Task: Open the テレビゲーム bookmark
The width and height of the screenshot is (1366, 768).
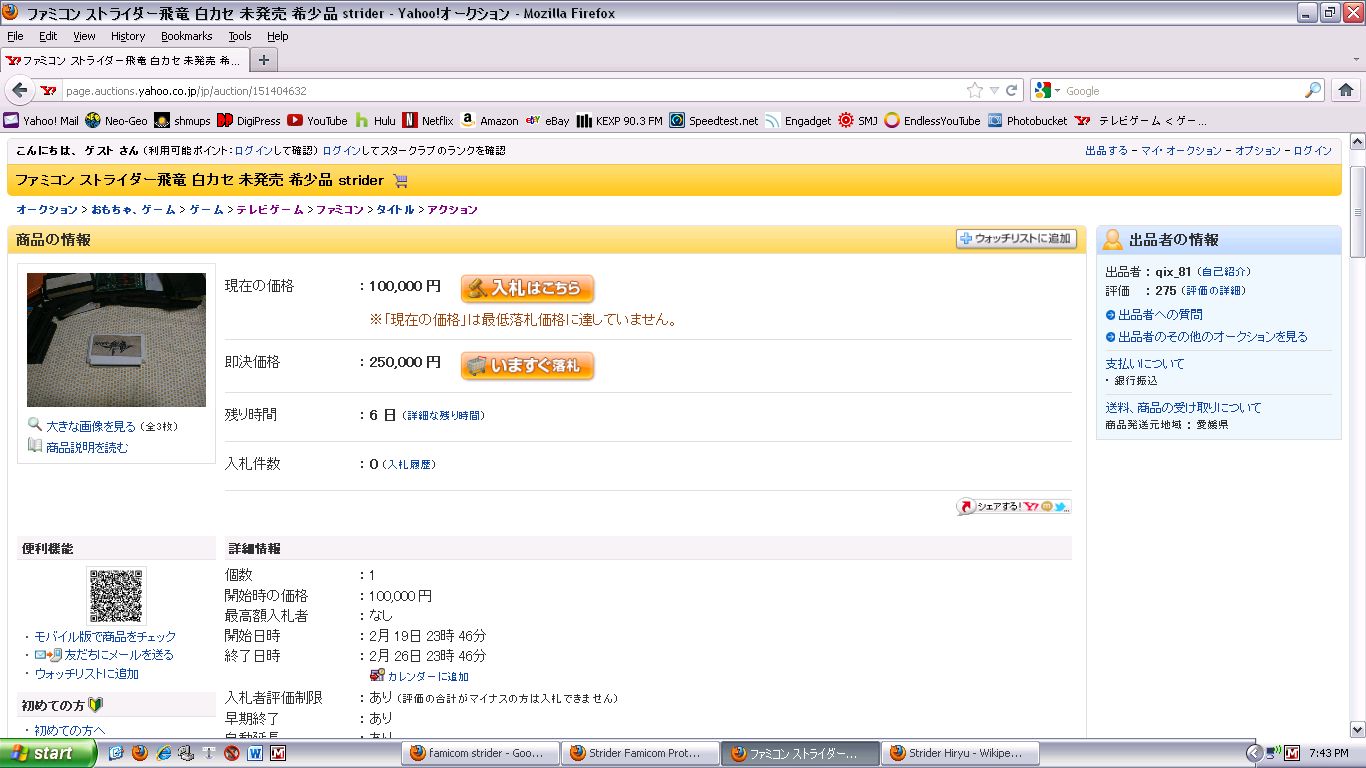Action: 1141,121
